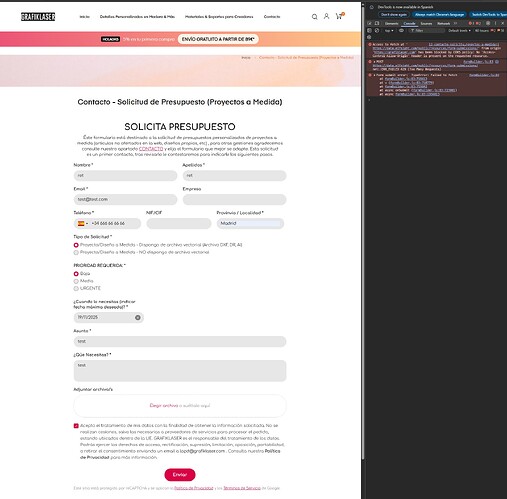Open the site search magnifier icon
The height and width of the screenshot is (499, 507).
(314, 16)
